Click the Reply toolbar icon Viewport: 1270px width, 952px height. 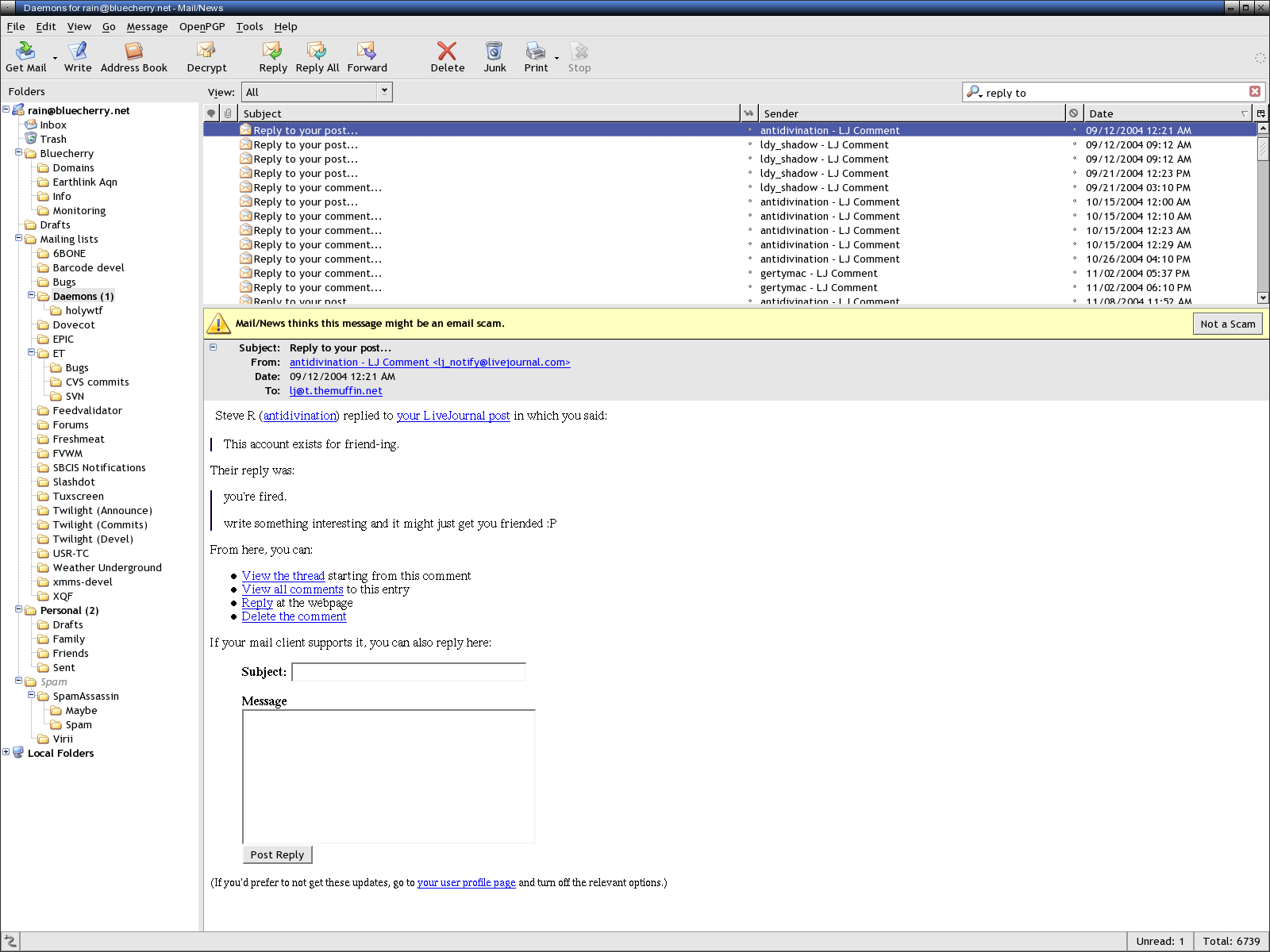click(272, 51)
